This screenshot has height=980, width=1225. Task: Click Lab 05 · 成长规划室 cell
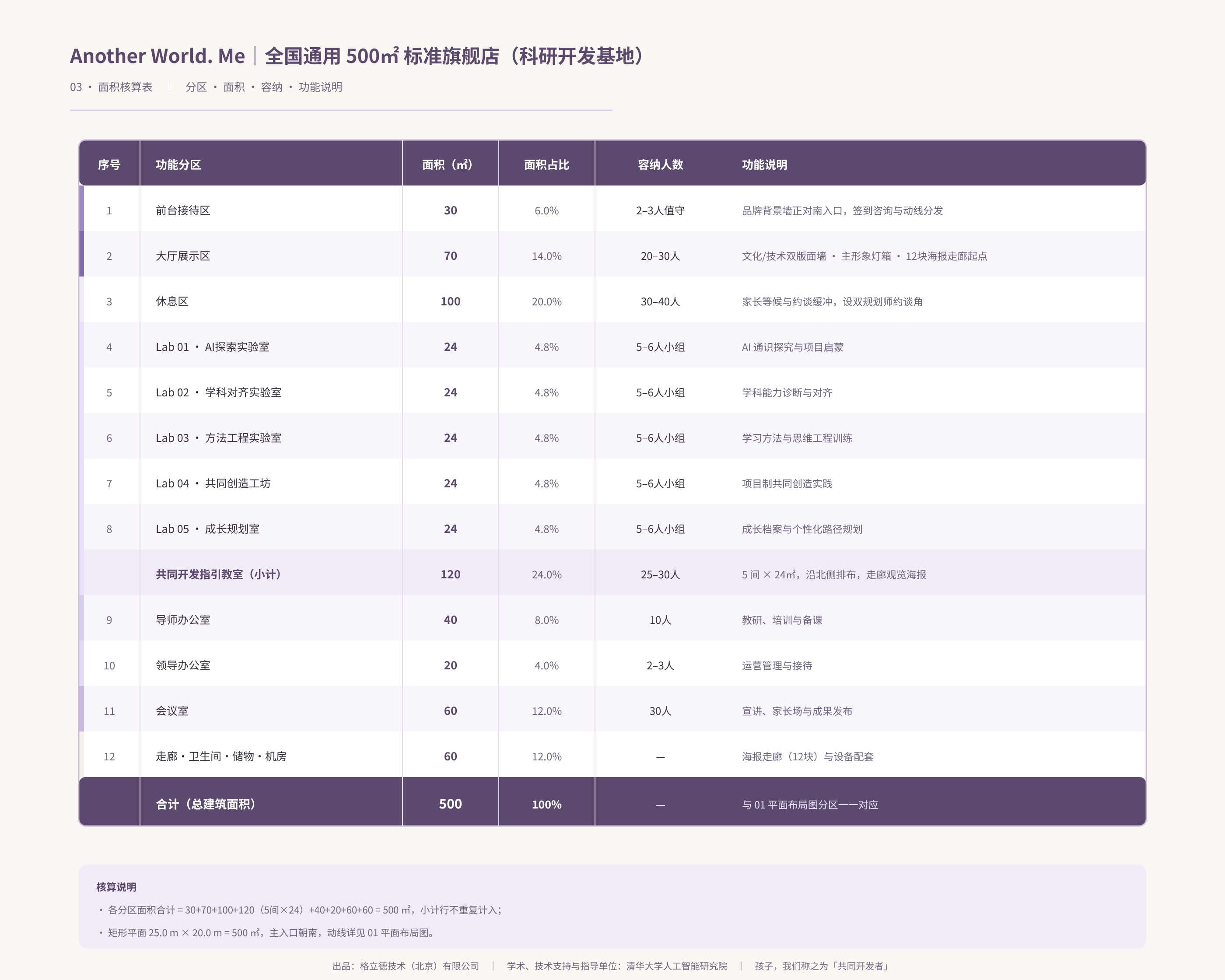[x=207, y=528]
